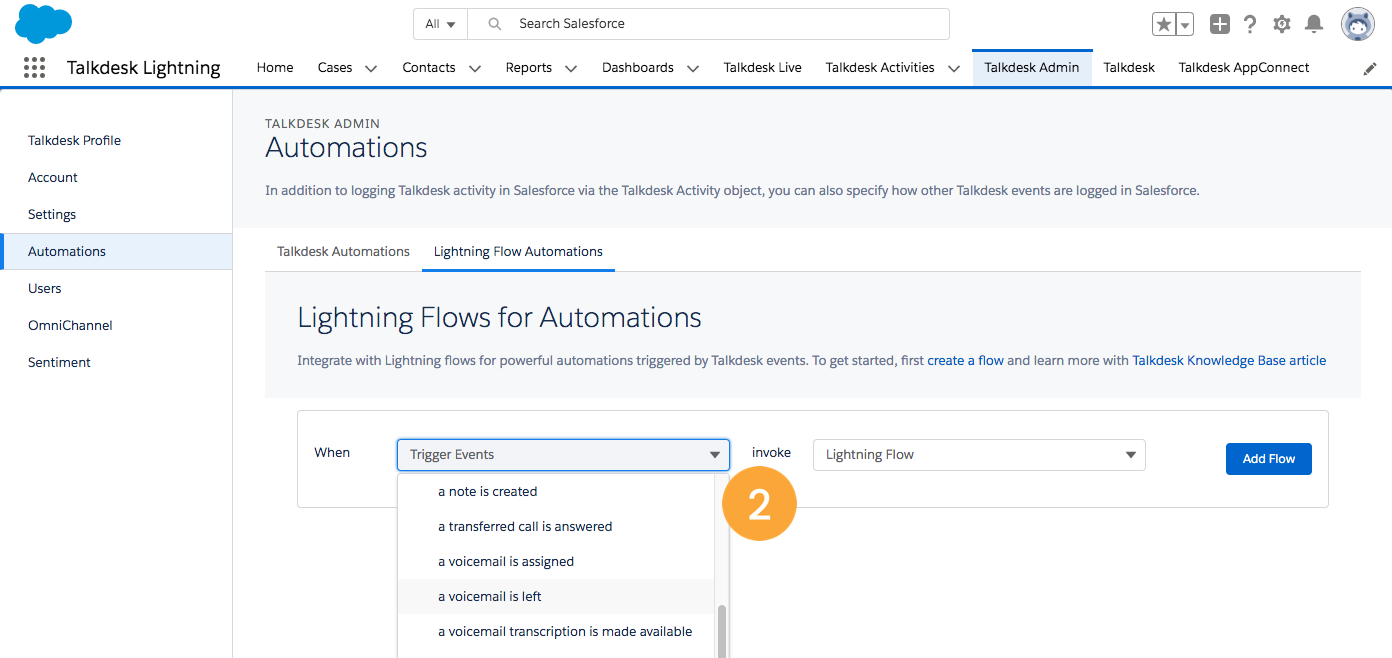Open the Talkdesk Activities tab
This screenshot has height=658, width=1392.
tap(880, 68)
